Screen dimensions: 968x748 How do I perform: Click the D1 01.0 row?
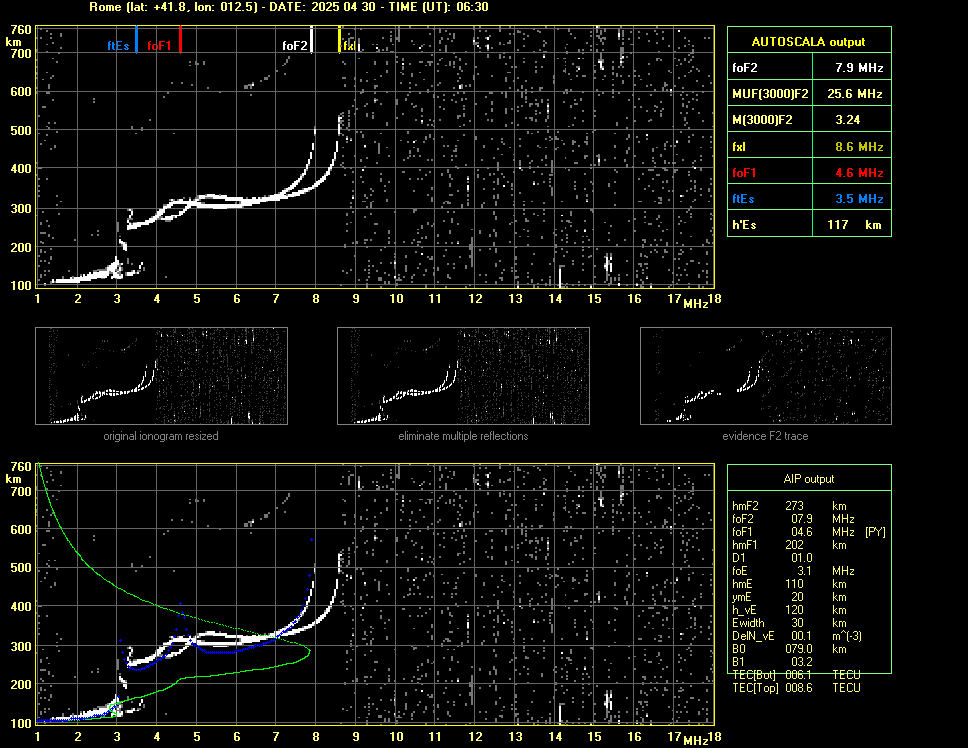tap(772, 558)
